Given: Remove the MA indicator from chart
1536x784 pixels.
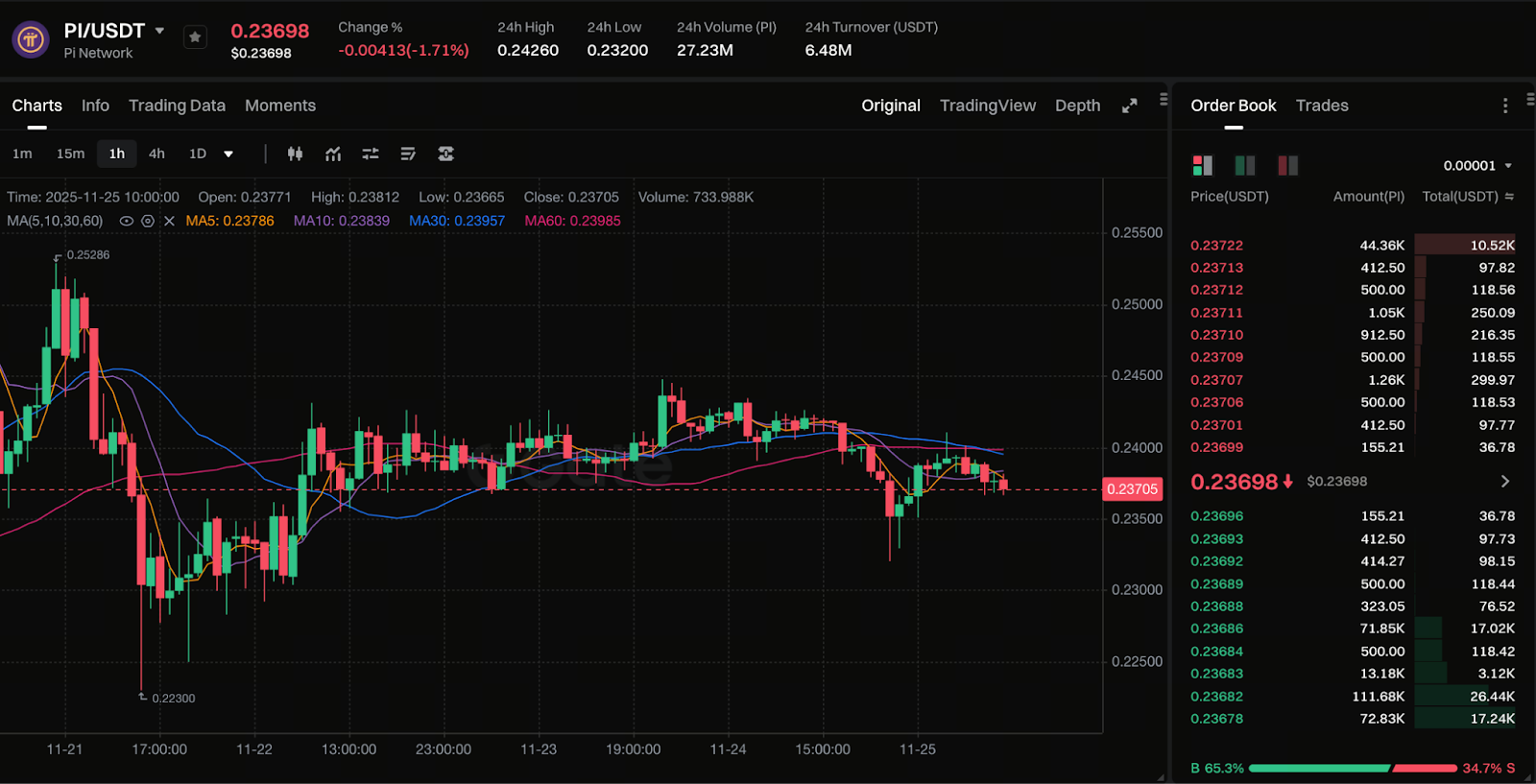Looking at the screenshot, I should click(169, 221).
